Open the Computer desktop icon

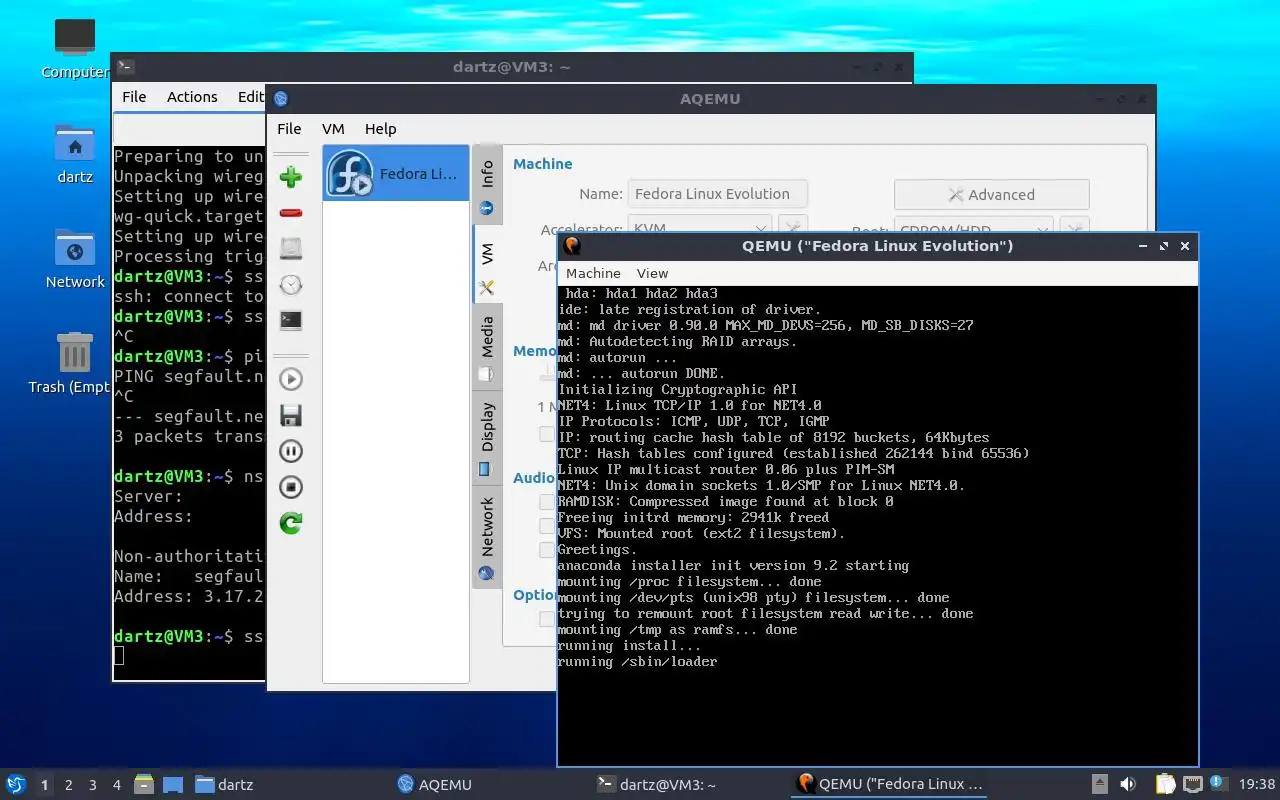point(75,49)
